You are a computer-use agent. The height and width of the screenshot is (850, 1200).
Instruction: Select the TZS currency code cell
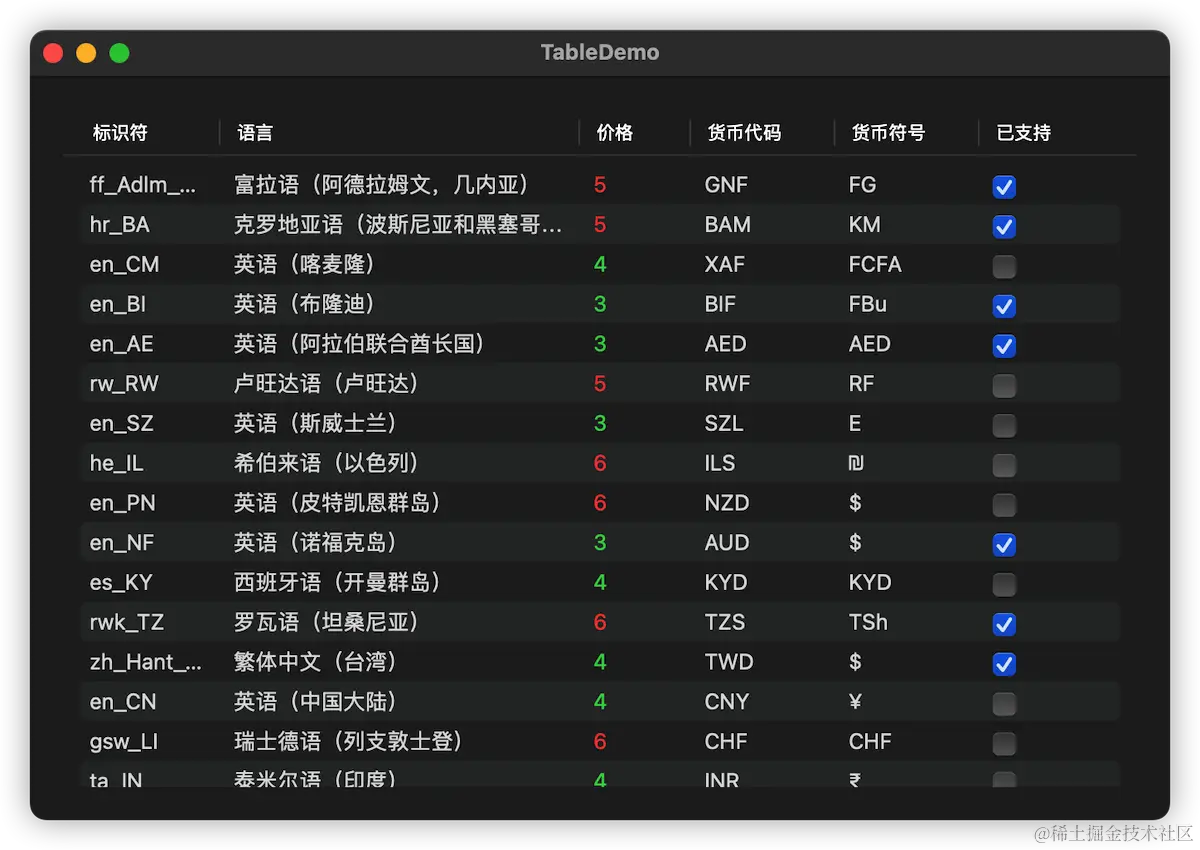725,622
